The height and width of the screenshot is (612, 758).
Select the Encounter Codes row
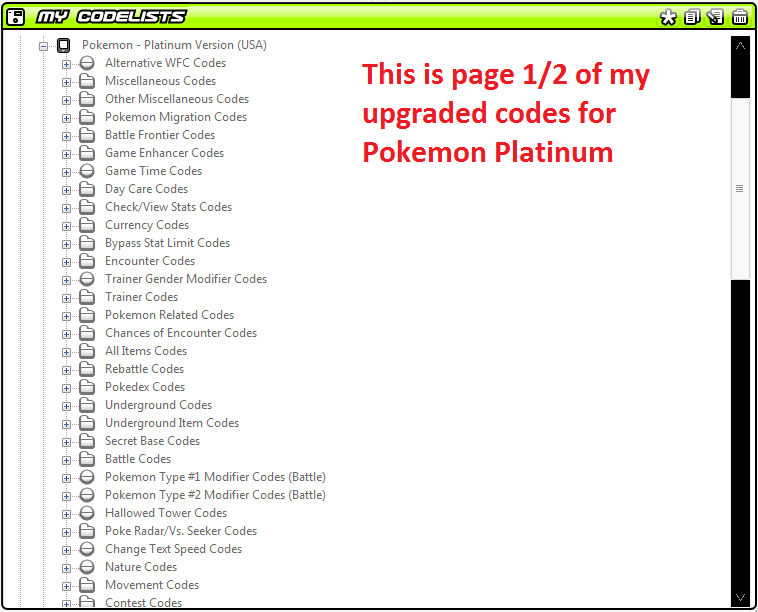tap(150, 261)
